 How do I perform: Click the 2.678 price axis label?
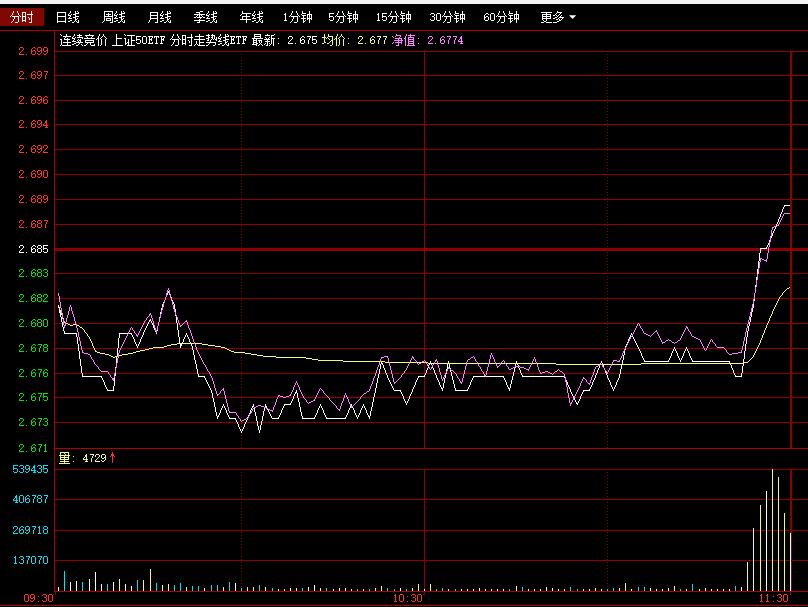pos(33,348)
